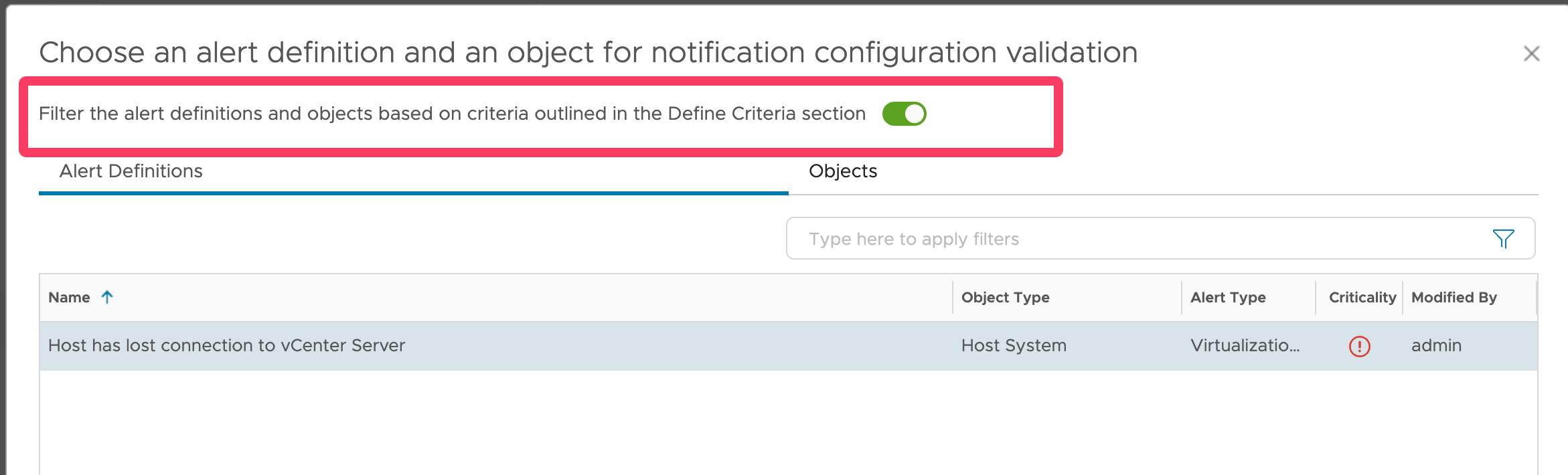Switch to the Objects tab
This screenshot has width=1568, height=475.
842,171
